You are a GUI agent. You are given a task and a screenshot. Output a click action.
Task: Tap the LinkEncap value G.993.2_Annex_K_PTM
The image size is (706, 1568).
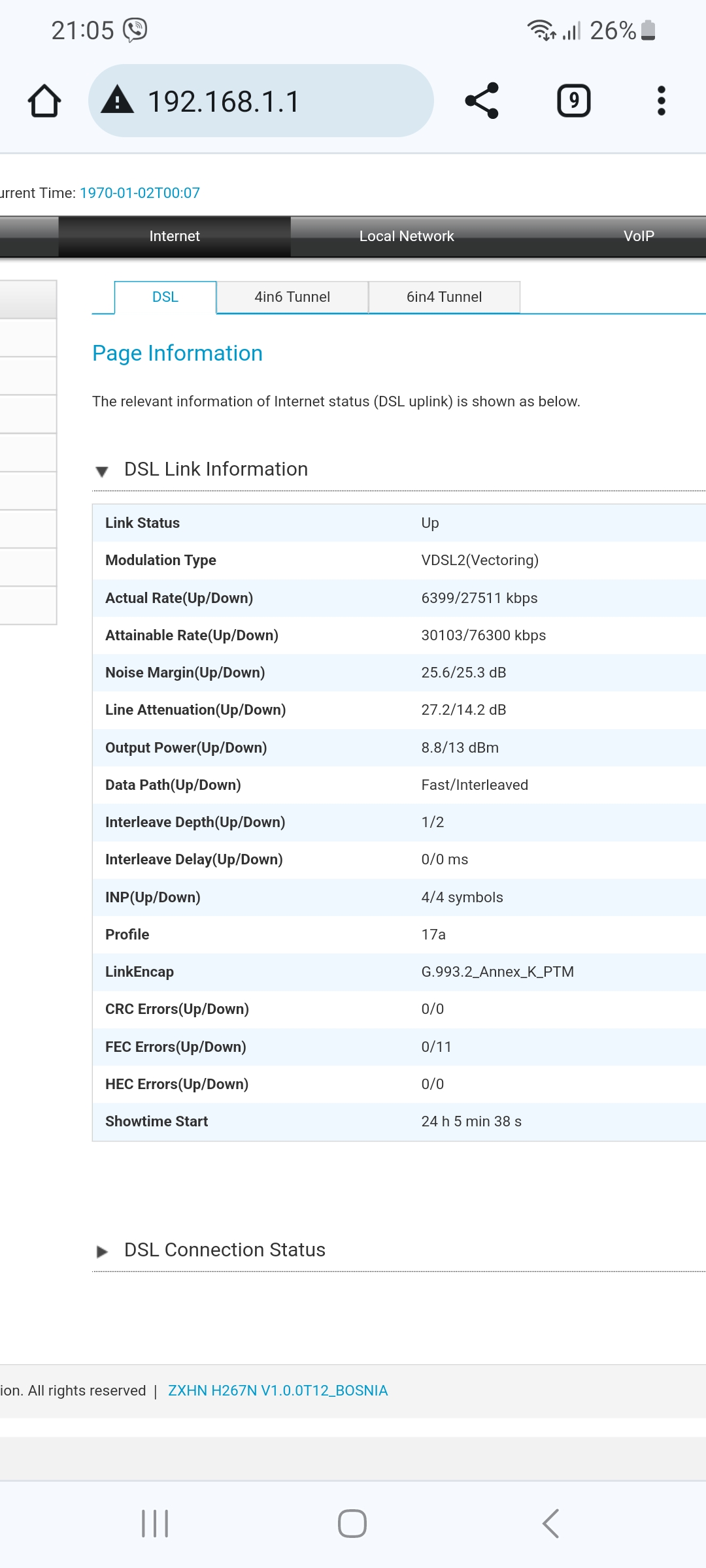[x=497, y=972]
